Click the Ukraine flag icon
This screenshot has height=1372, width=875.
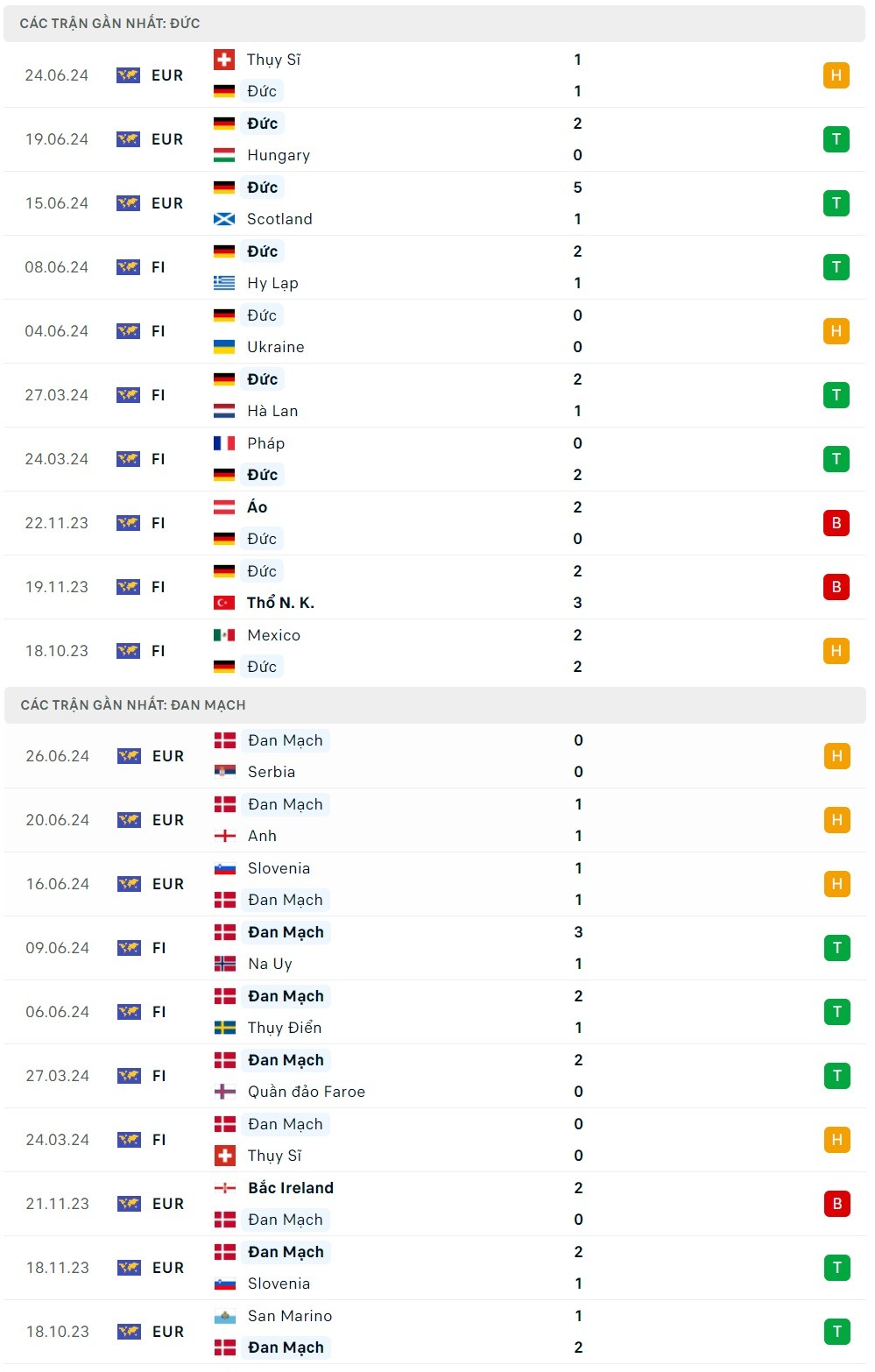(224, 347)
